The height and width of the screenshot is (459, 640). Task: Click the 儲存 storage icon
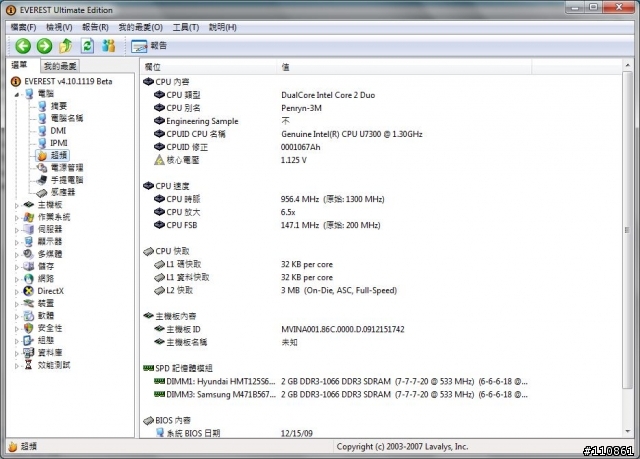tap(29, 266)
